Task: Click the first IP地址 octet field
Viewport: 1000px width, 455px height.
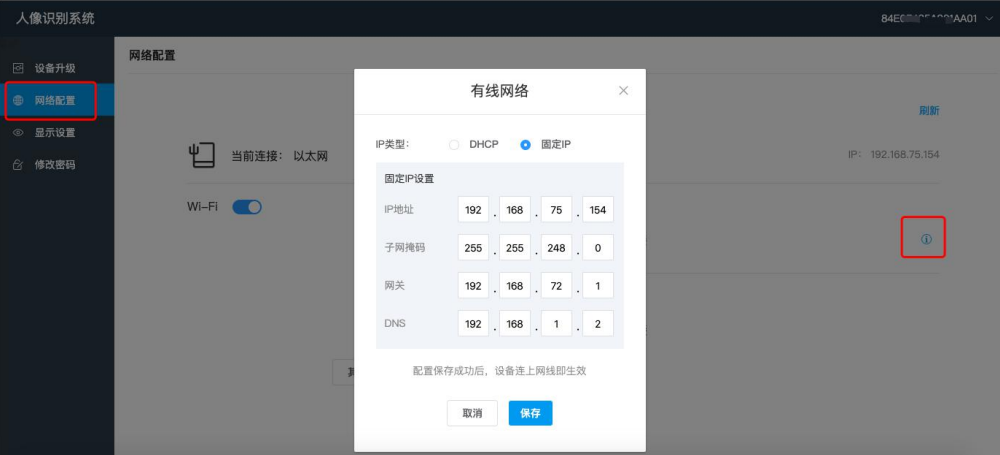Action: 473,209
